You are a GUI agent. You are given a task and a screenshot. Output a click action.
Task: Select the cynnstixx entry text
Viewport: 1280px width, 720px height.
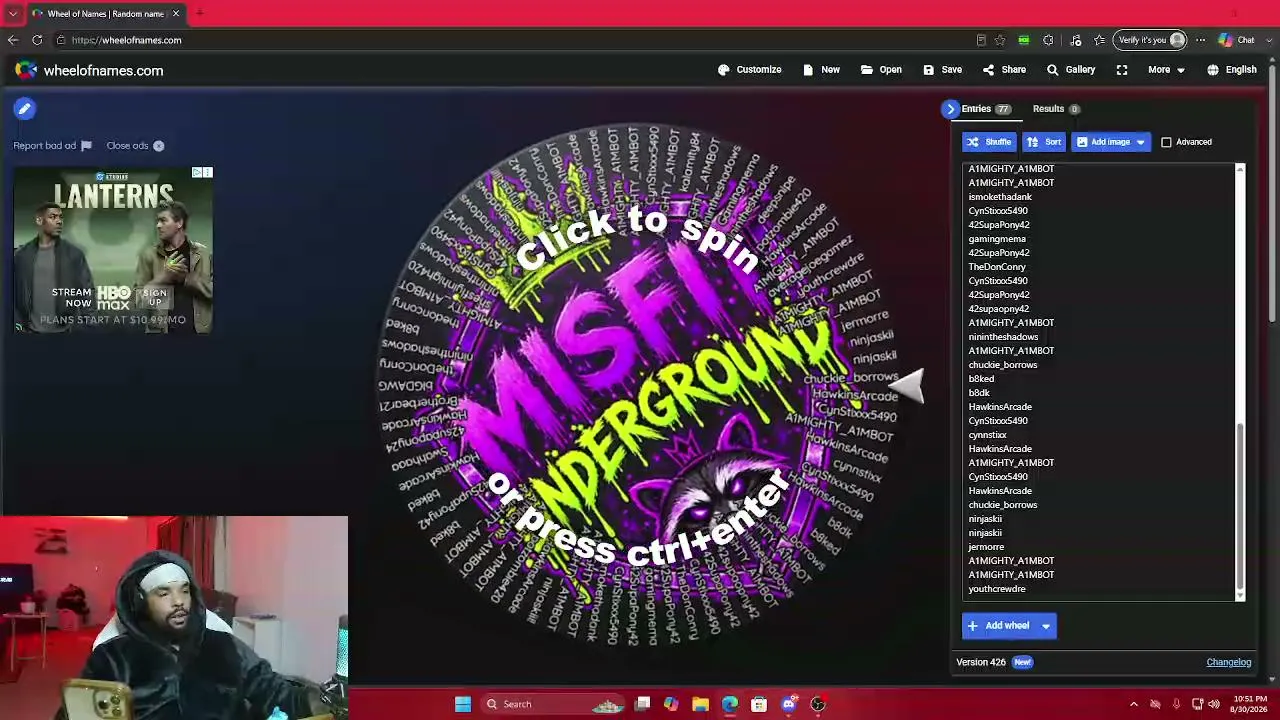(987, 435)
